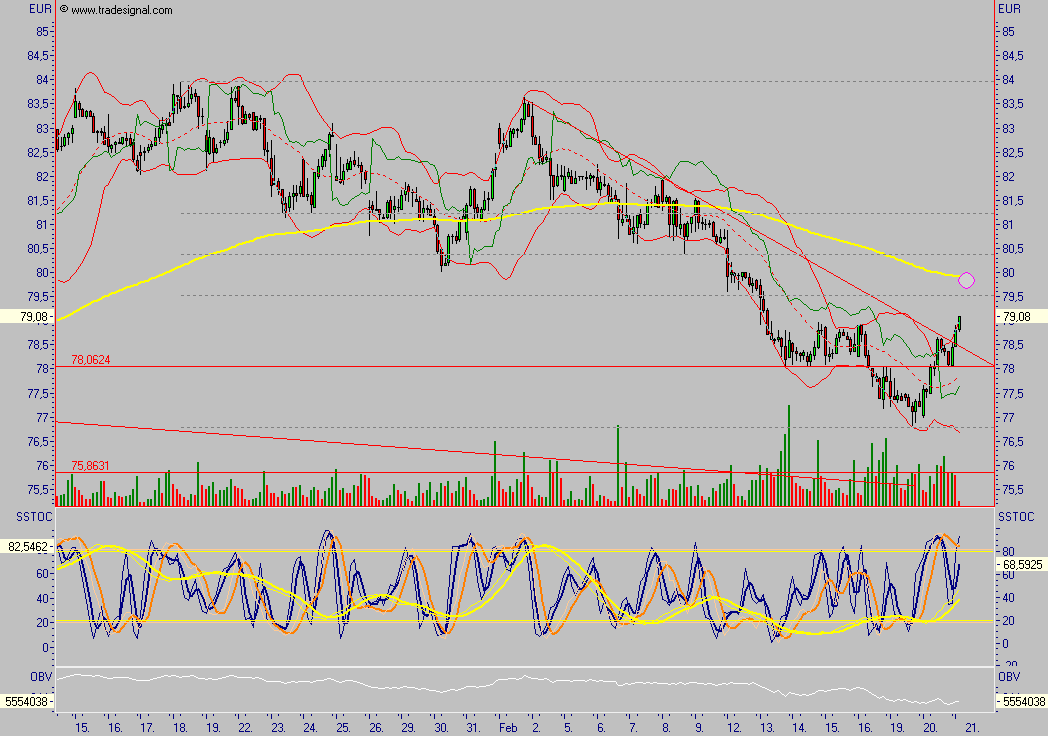1048x736 pixels.
Task: Click the 23. date label
Action: coord(278,727)
